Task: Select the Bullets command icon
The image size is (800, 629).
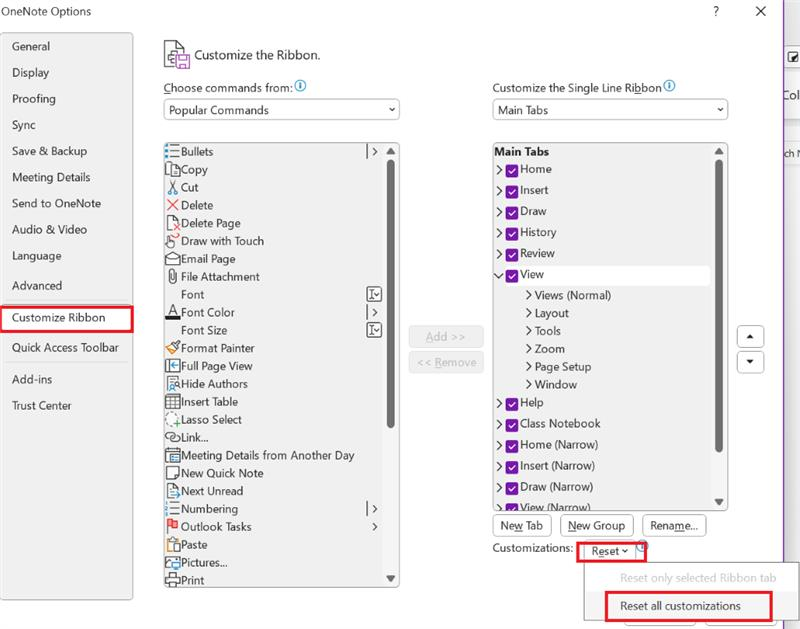Action: coord(172,152)
